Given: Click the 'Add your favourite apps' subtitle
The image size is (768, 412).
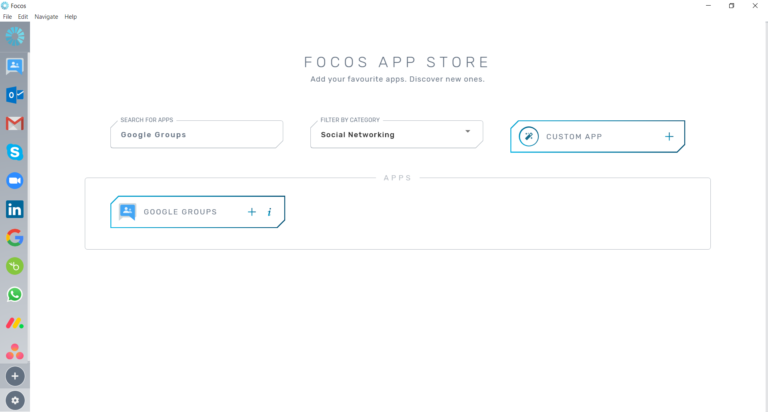Looking at the screenshot, I should pyautogui.click(x=397, y=79).
